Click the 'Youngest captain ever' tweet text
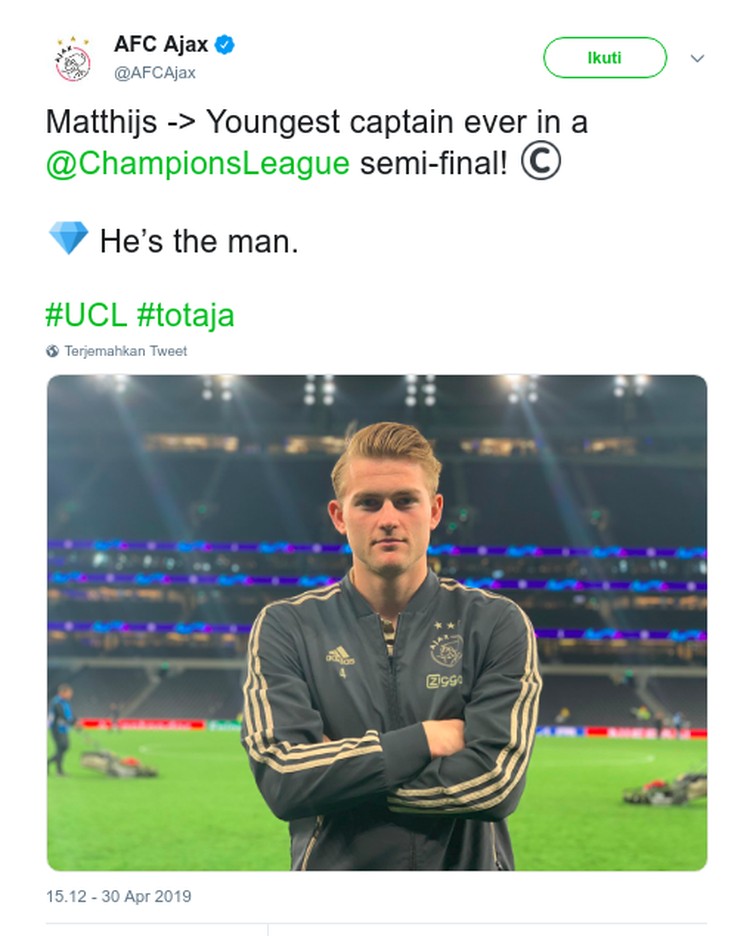The image size is (750, 936). [x=330, y=122]
